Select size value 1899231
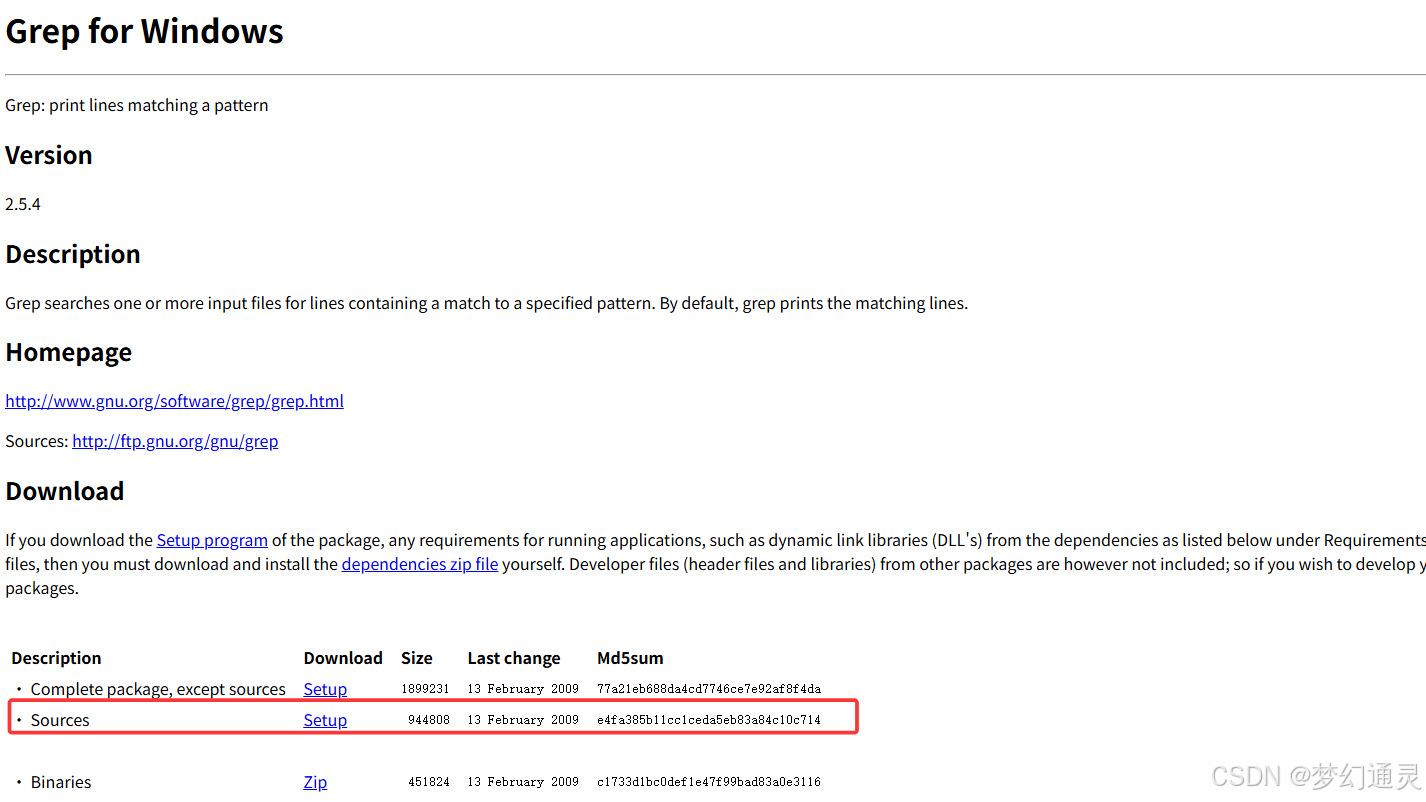 coord(425,689)
